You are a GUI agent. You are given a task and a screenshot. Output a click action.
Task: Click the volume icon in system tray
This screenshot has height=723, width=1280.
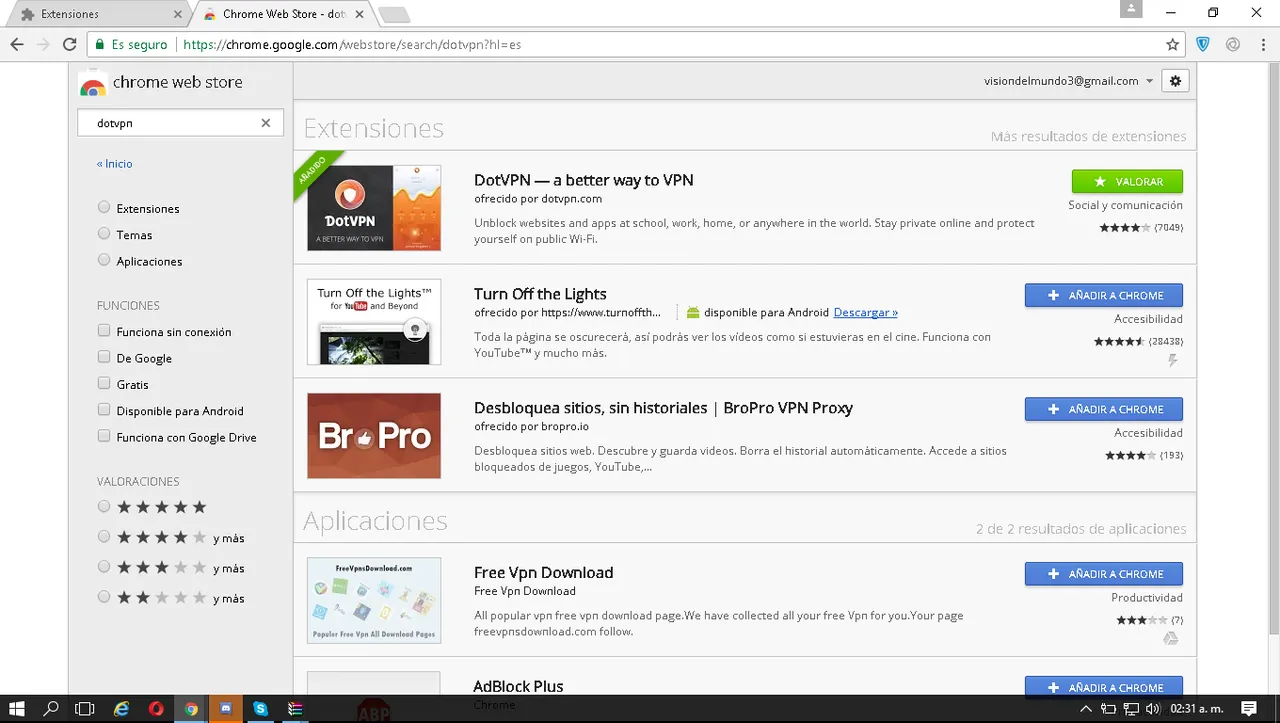coord(1152,709)
